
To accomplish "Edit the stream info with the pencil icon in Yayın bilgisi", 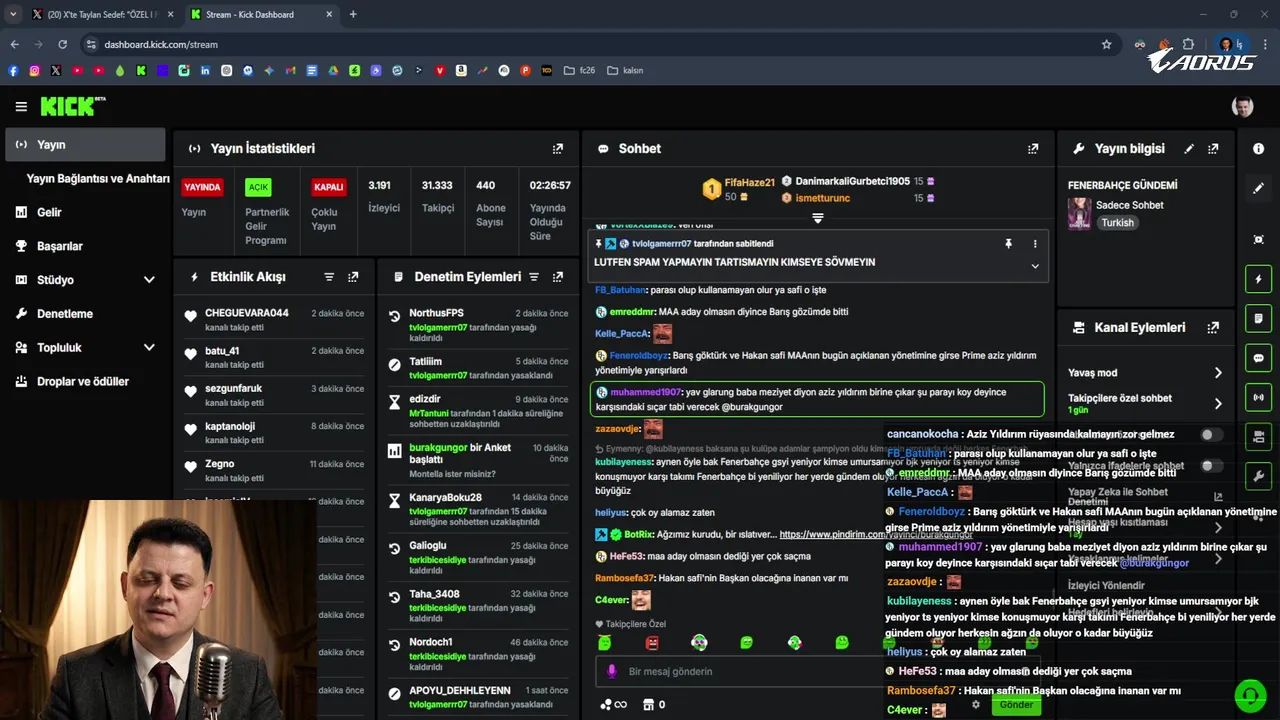I will point(1189,148).
